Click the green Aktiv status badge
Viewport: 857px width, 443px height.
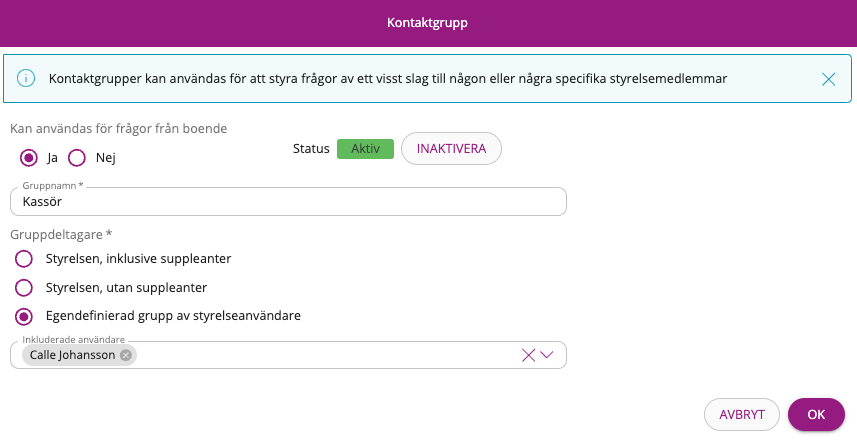pos(365,149)
